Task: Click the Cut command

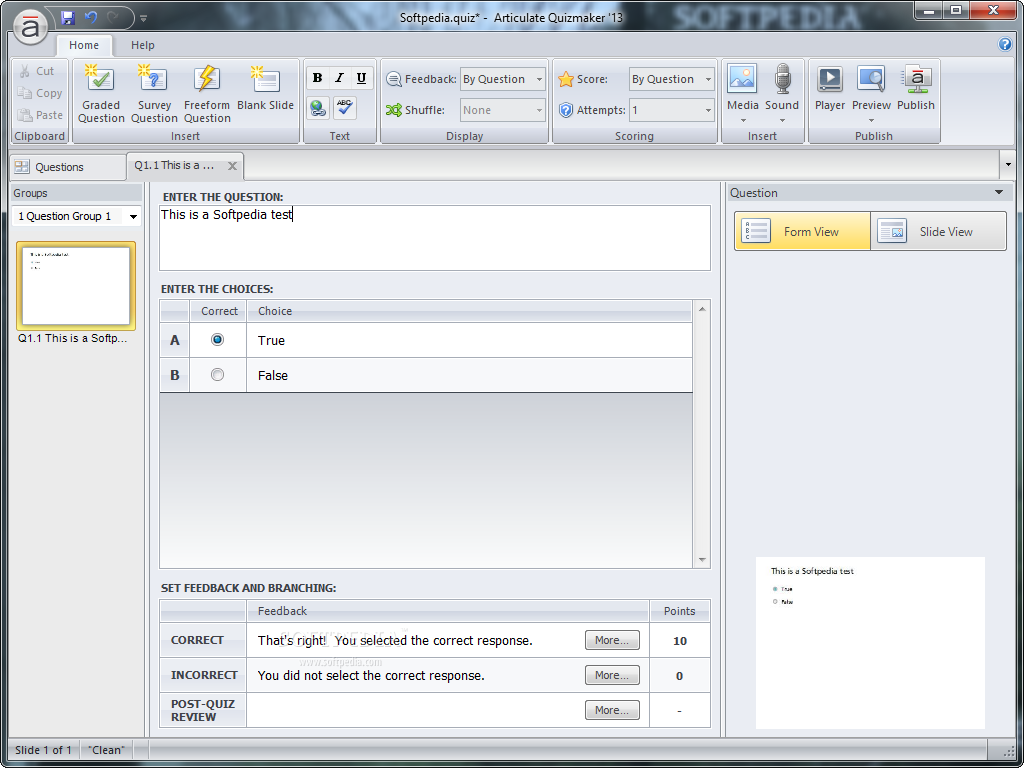Action: pos(37,71)
